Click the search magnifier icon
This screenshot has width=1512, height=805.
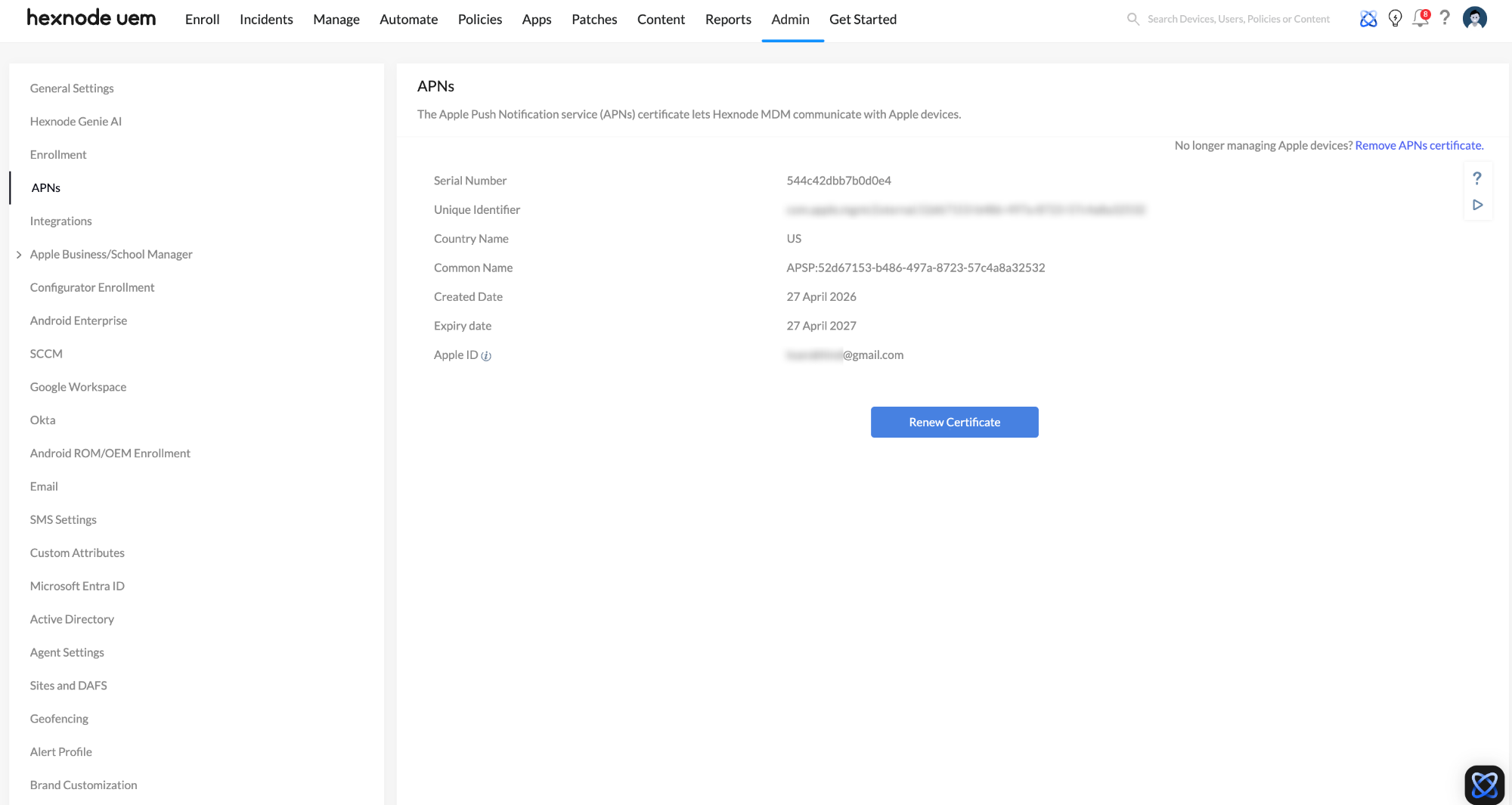tap(1133, 19)
